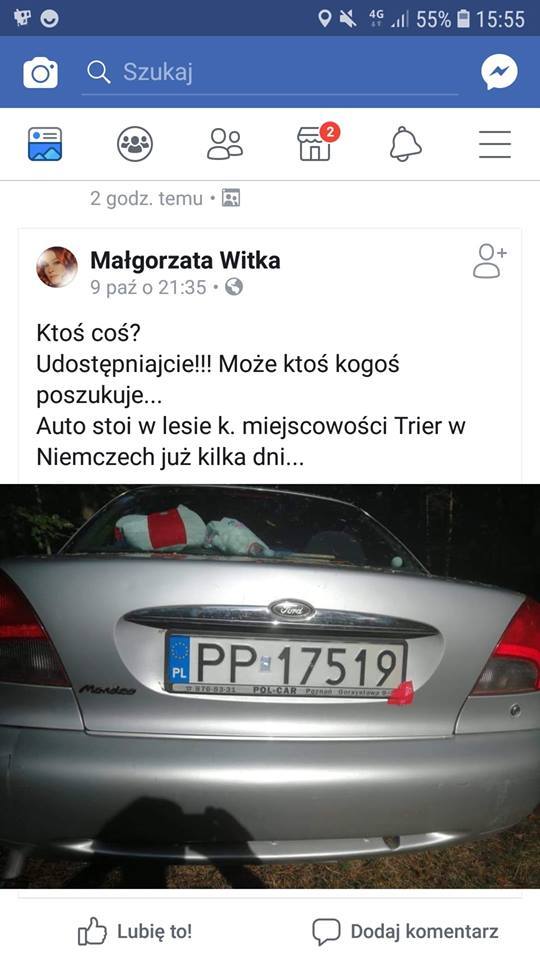Screen dimensions: 540x960
Task: Tap the Szukaj search field
Action: [270, 72]
